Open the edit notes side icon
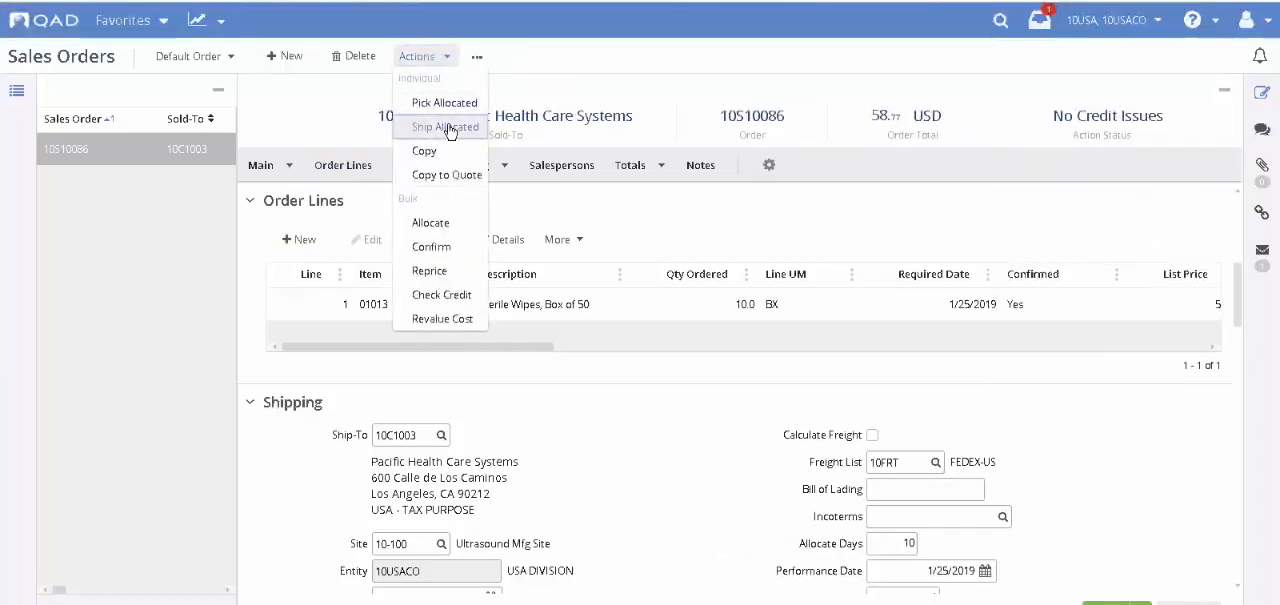1280x605 pixels. coord(1262,93)
